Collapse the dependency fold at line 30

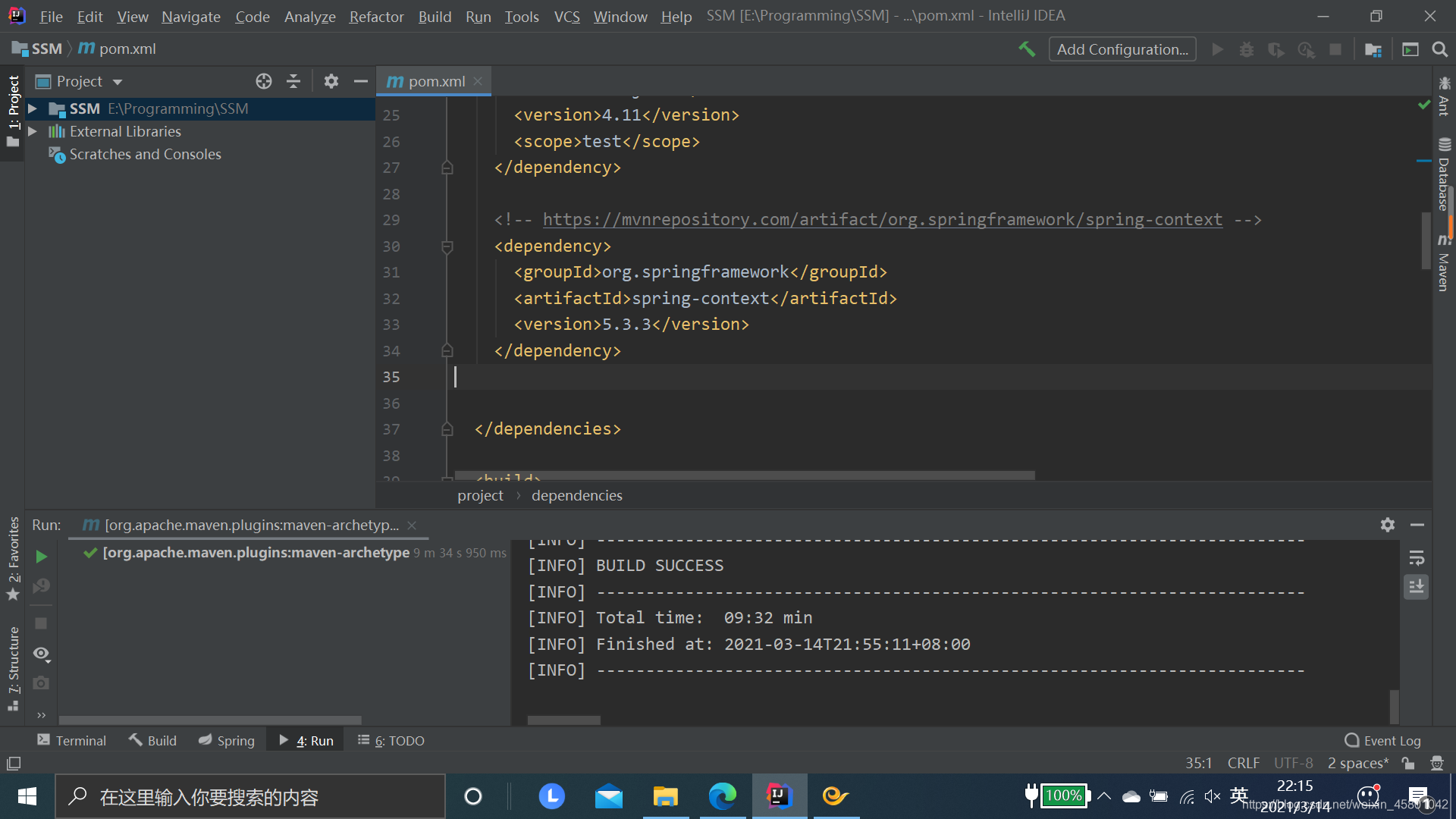tap(447, 246)
